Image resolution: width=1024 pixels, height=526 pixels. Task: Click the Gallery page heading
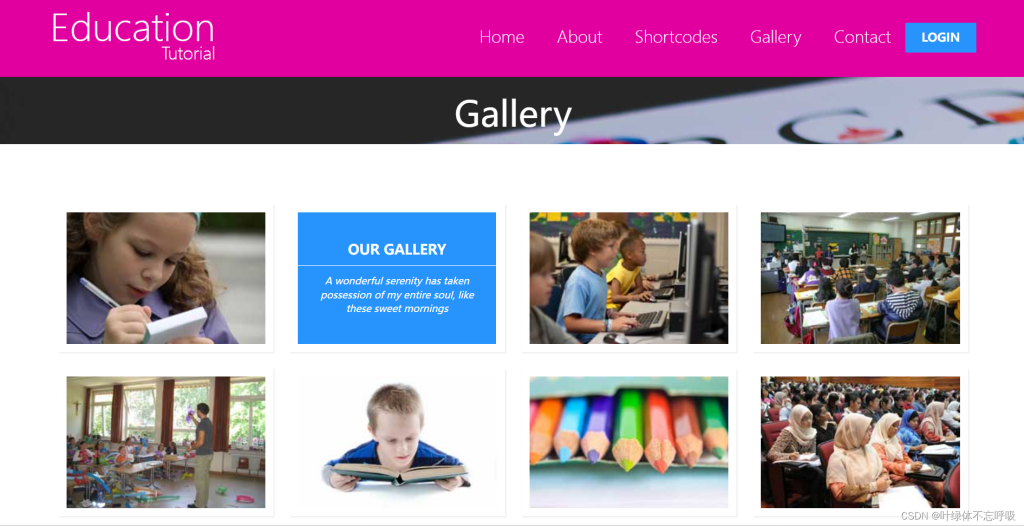[513, 114]
